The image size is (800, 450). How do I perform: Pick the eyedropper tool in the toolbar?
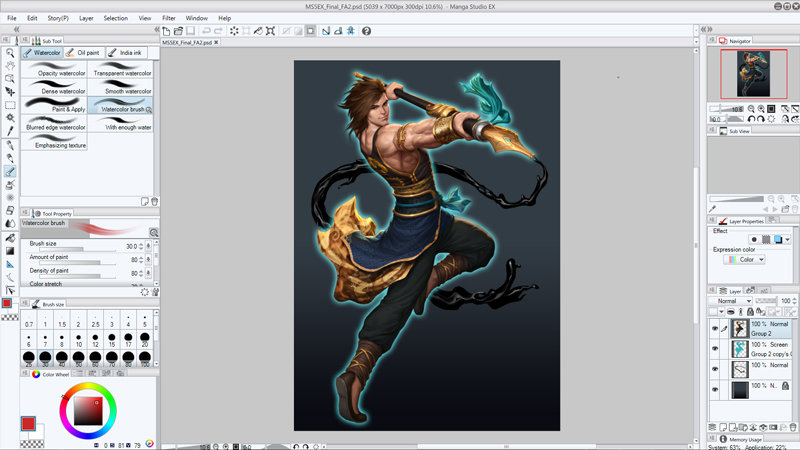coord(9,130)
